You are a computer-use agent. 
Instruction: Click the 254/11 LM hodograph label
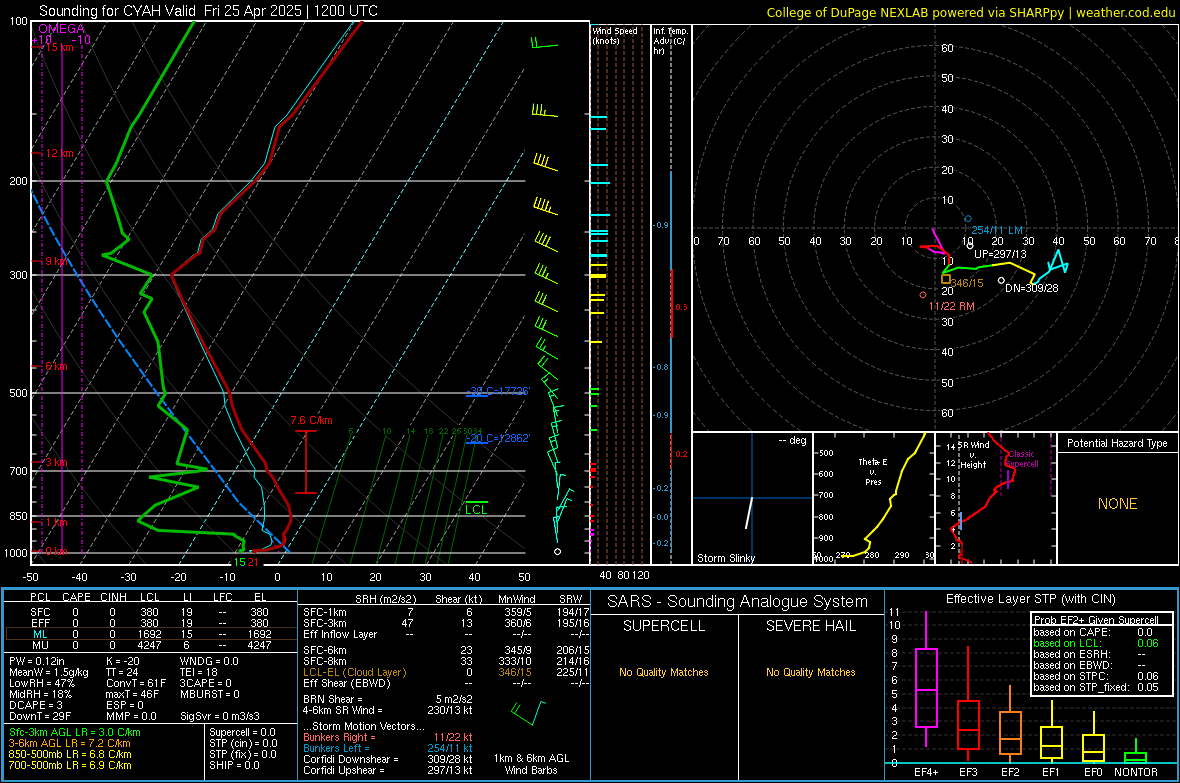coord(997,230)
